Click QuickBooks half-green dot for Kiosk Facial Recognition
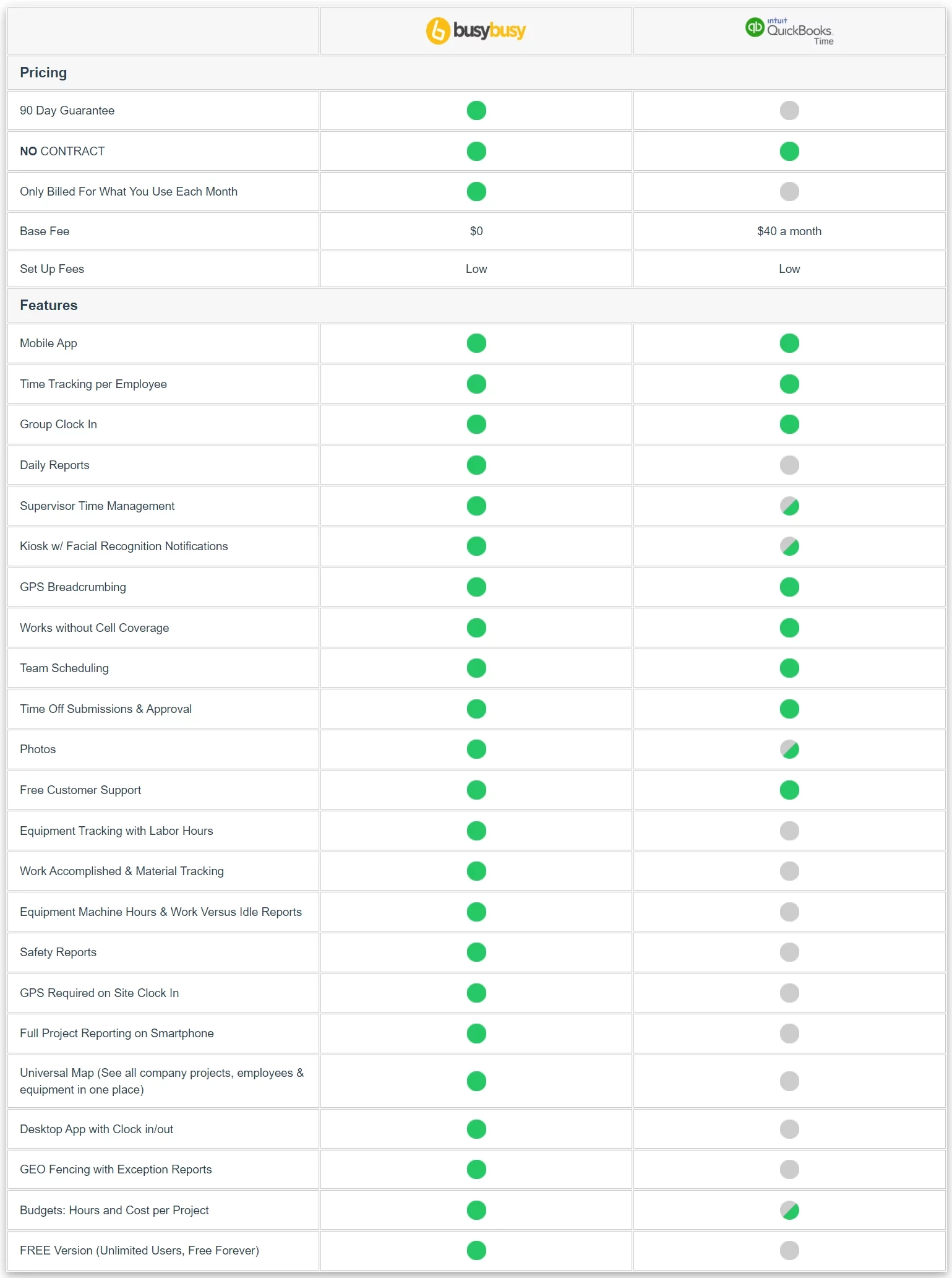952x1278 pixels. 789,546
